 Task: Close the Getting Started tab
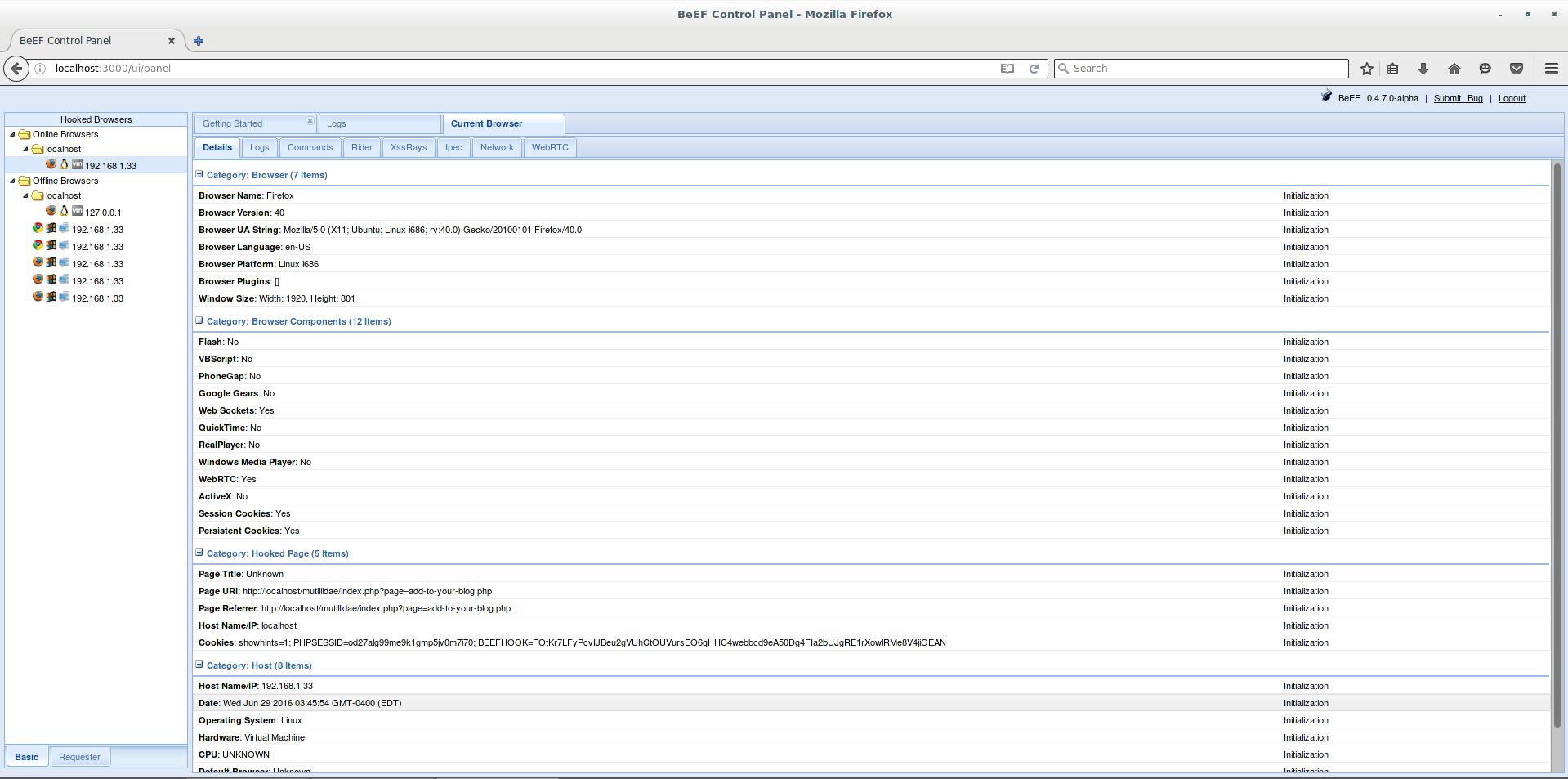(310, 121)
